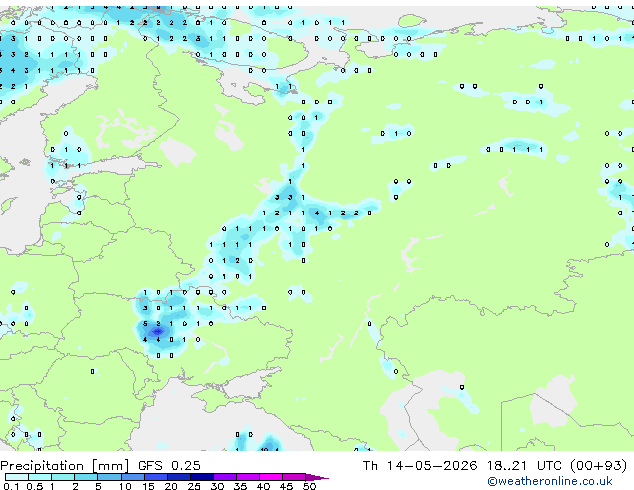634x490 pixels.
Task: Click the 0.1–0.5 mm legend color box
Action: pos(17,477)
